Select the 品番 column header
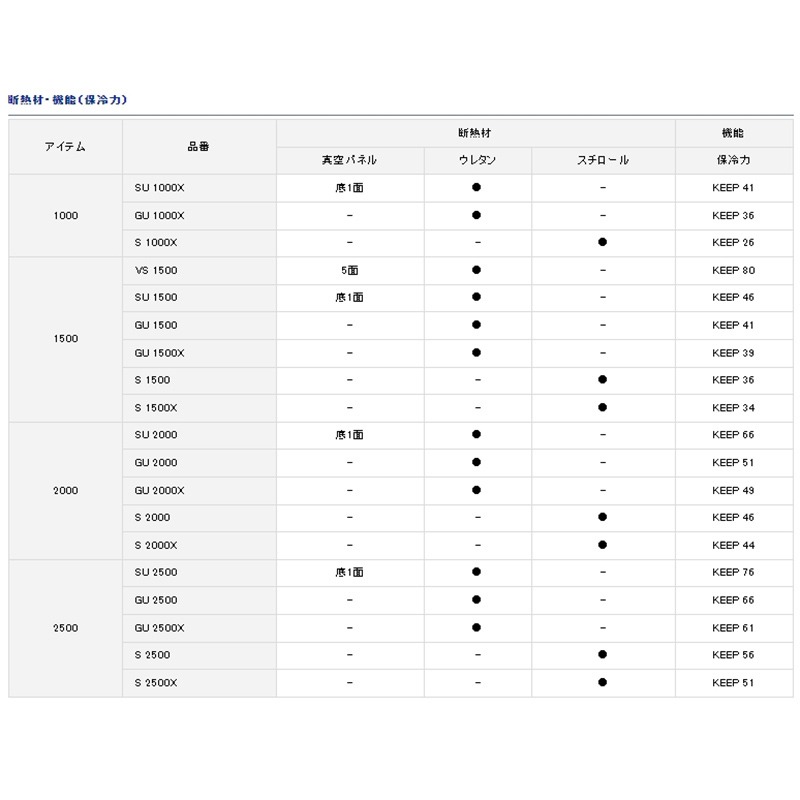800x800 pixels. pyautogui.click(x=198, y=147)
